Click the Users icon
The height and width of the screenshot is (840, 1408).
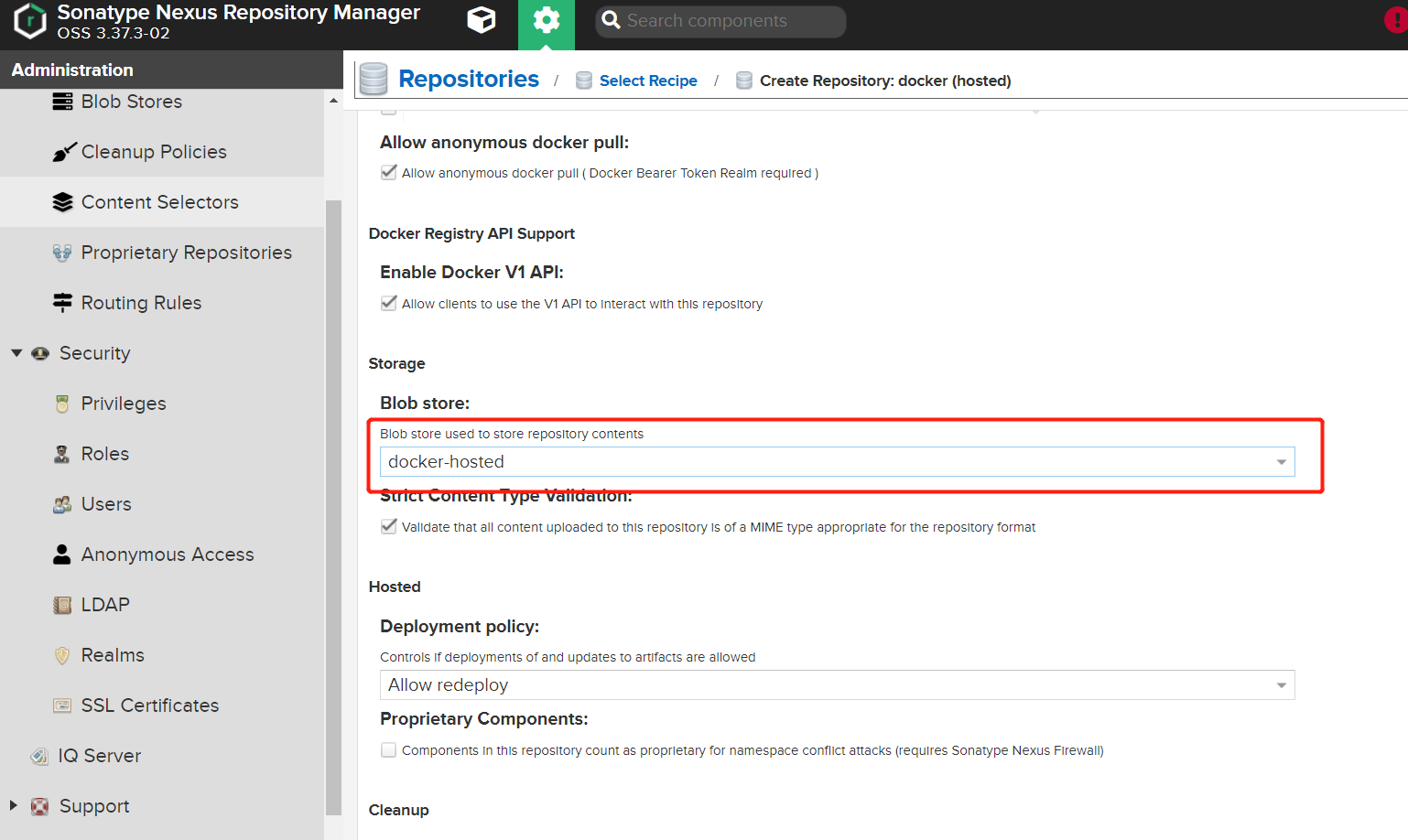[x=62, y=504]
